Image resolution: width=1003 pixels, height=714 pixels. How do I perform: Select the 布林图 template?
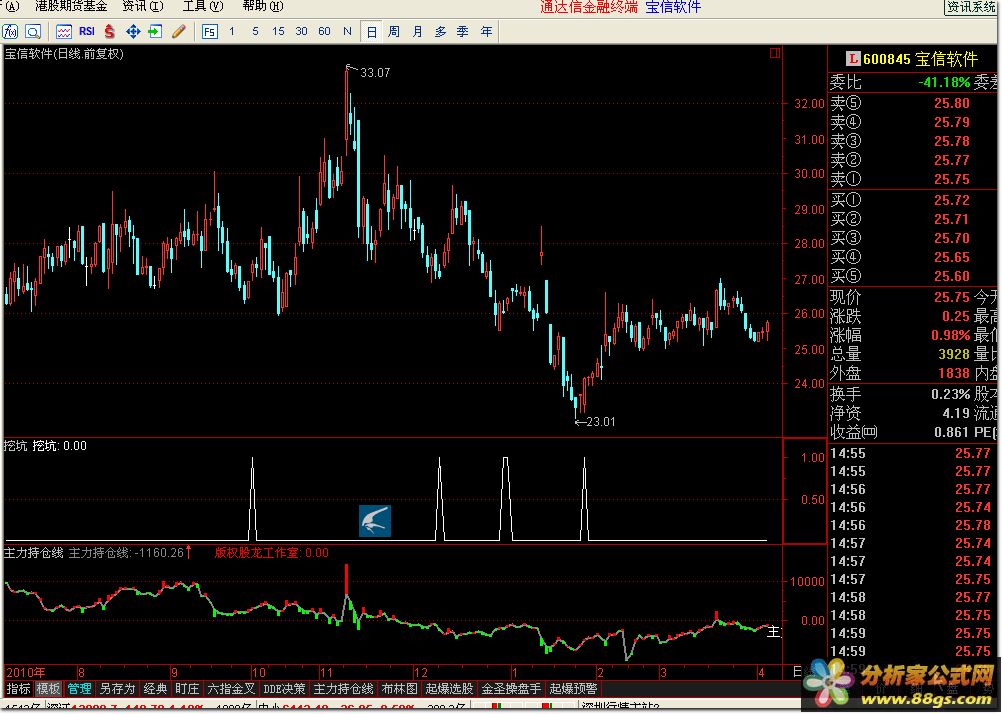pyautogui.click(x=399, y=689)
